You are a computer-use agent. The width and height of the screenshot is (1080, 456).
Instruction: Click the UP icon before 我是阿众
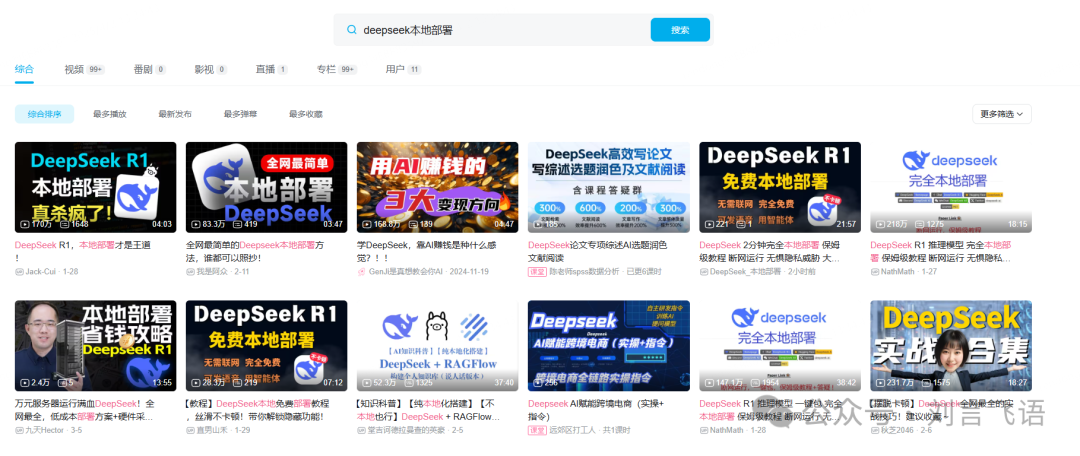tap(191, 271)
